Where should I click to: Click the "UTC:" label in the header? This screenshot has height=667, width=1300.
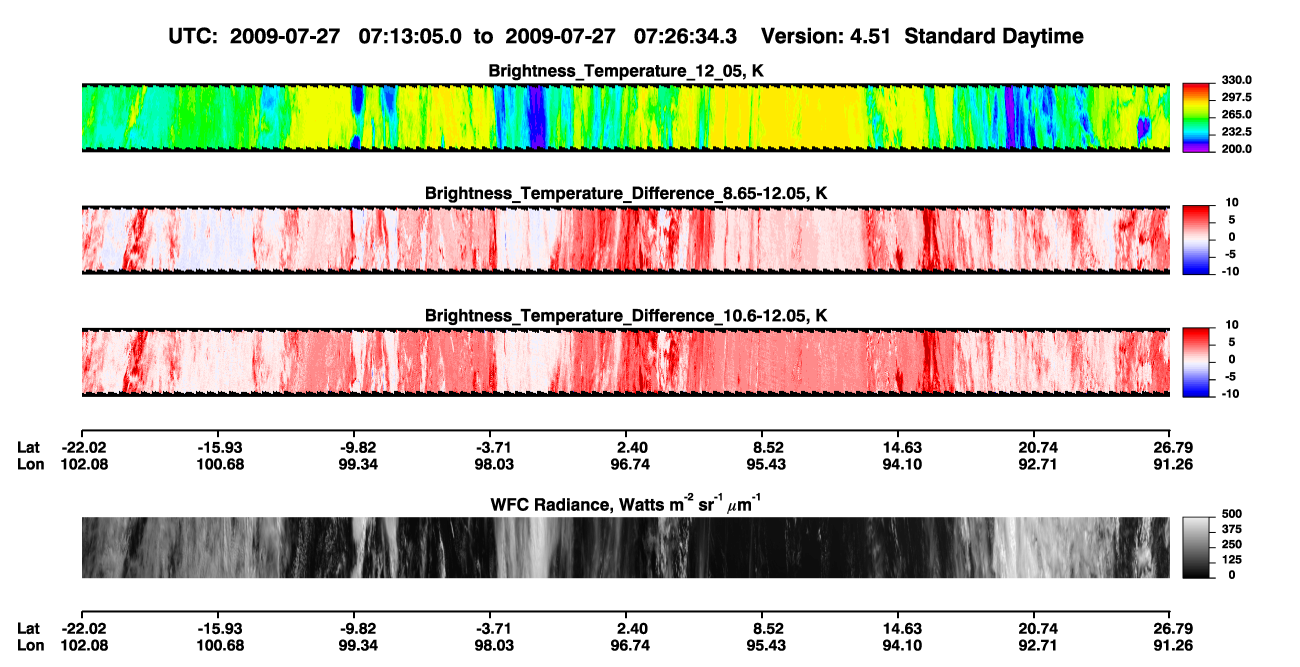194,36
